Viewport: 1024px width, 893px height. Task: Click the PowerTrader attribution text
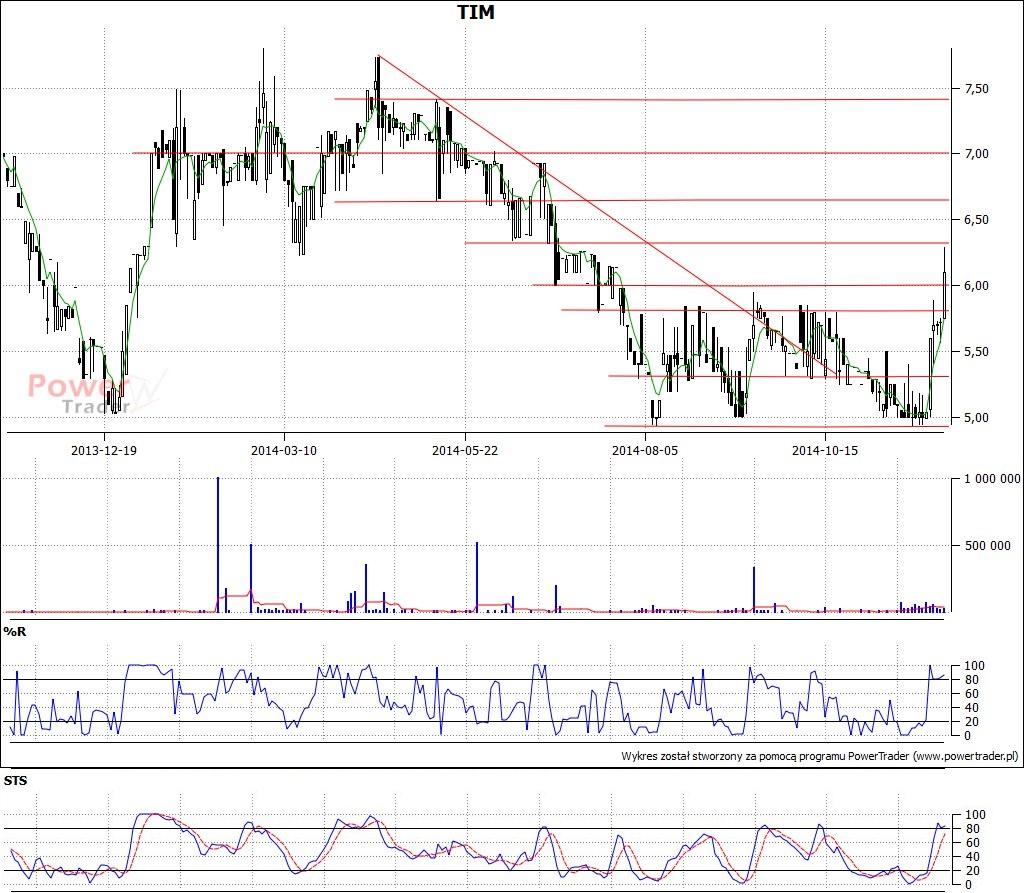820,756
